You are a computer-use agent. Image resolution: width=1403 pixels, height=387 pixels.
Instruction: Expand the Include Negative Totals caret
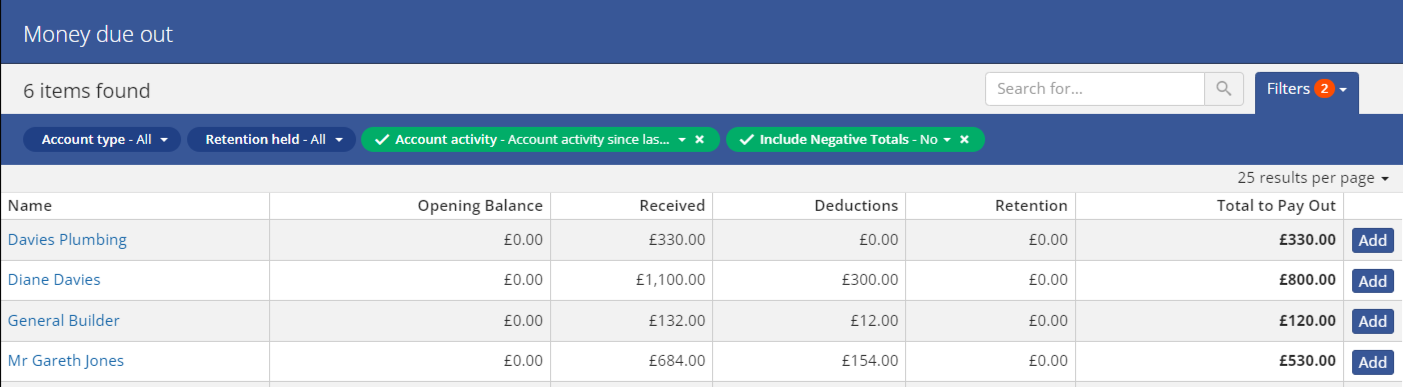point(946,140)
